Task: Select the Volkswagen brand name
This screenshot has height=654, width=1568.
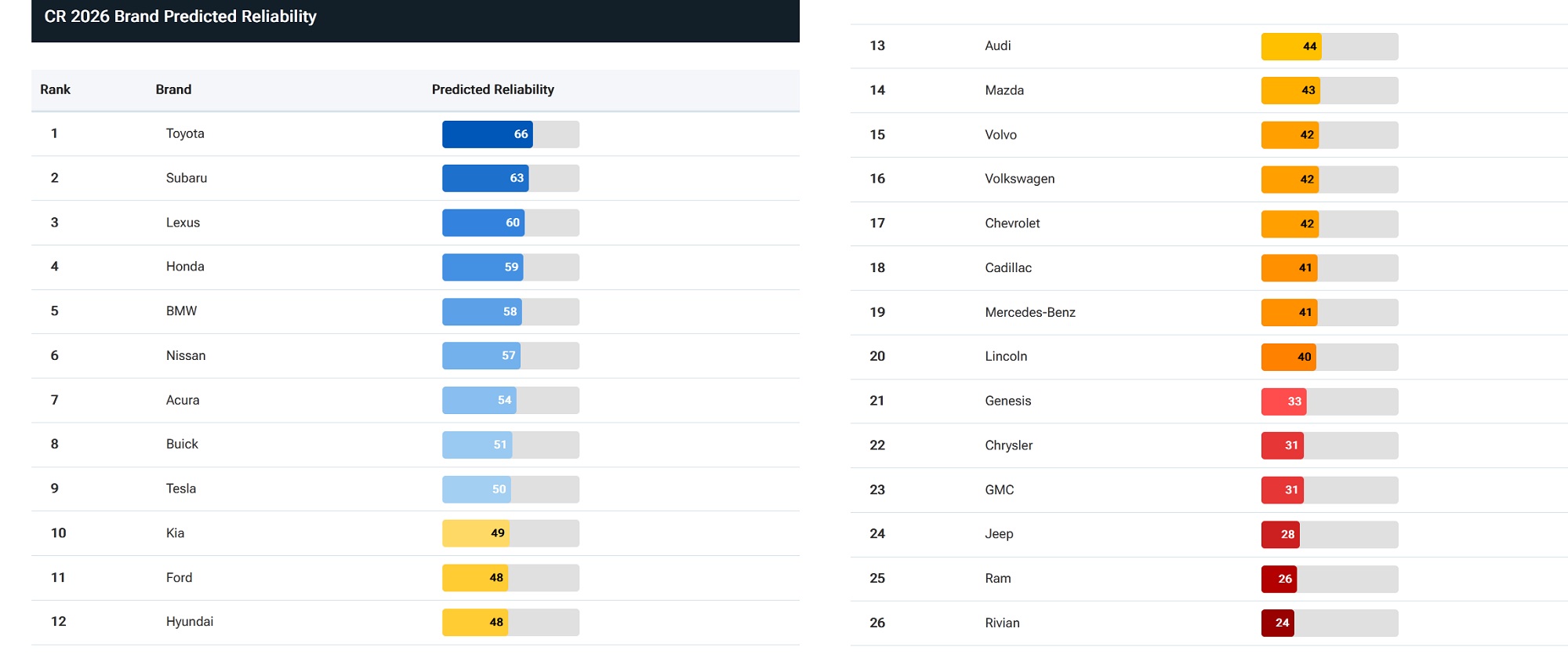Action: coord(1020,179)
